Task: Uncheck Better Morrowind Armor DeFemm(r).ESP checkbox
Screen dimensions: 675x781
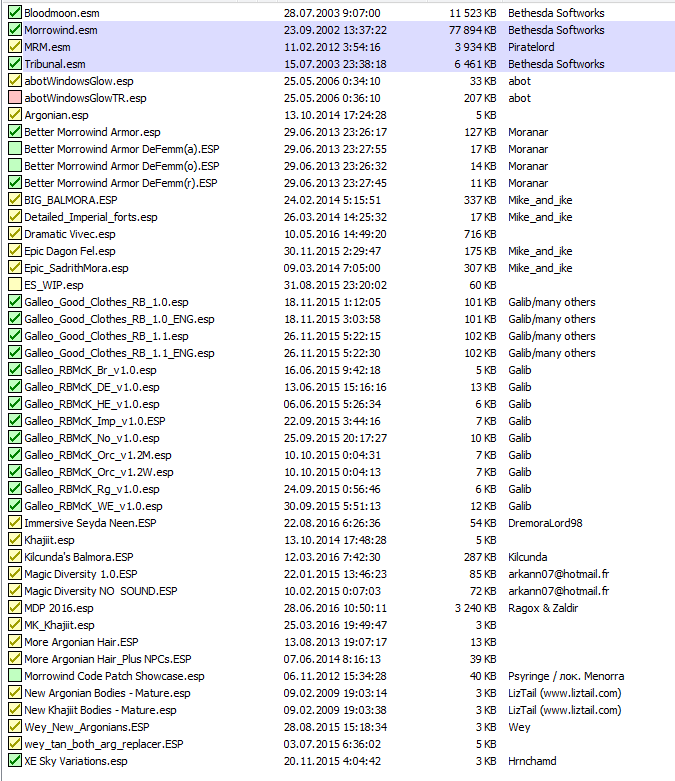Action: pos(15,183)
